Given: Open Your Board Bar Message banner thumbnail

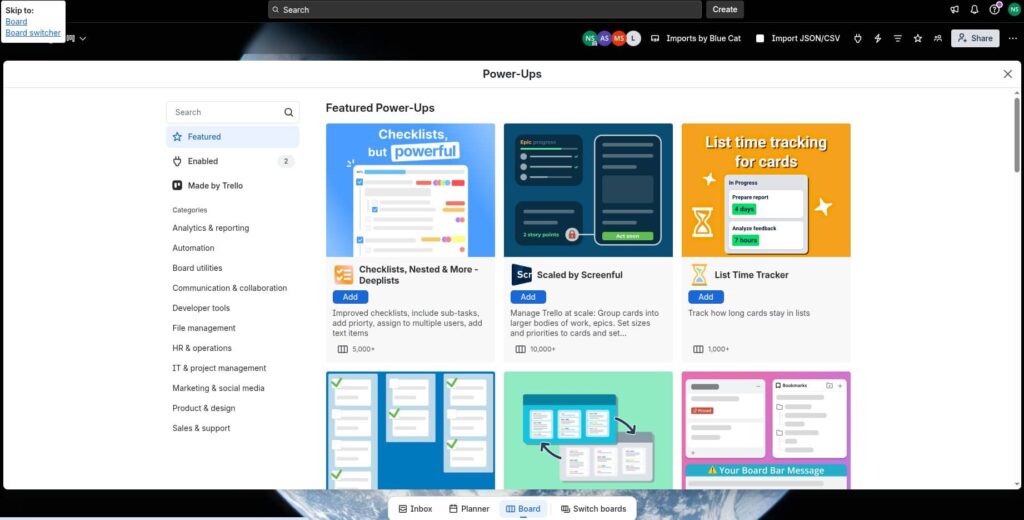Looking at the screenshot, I should (766, 431).
